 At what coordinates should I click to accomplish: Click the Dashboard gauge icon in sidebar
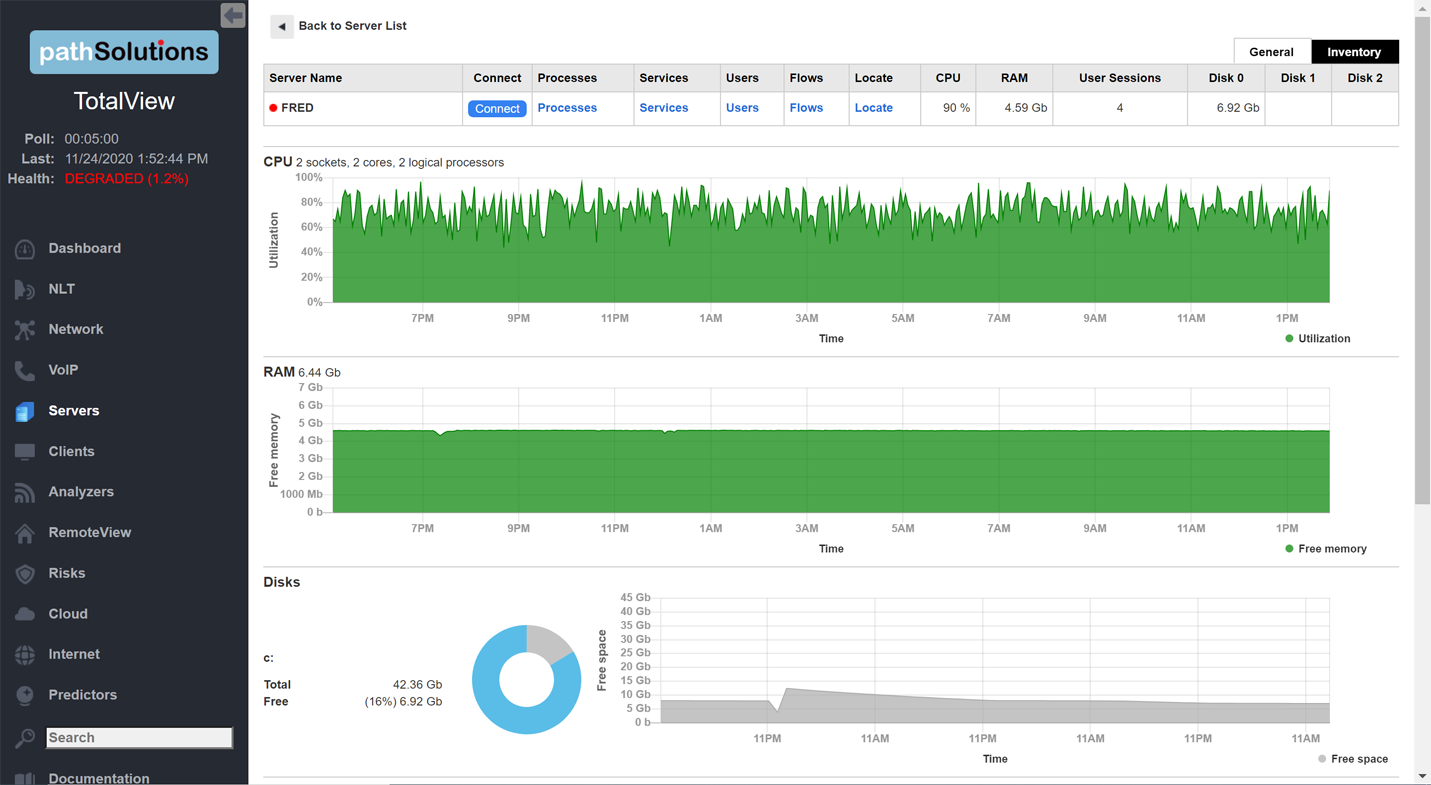25,249
